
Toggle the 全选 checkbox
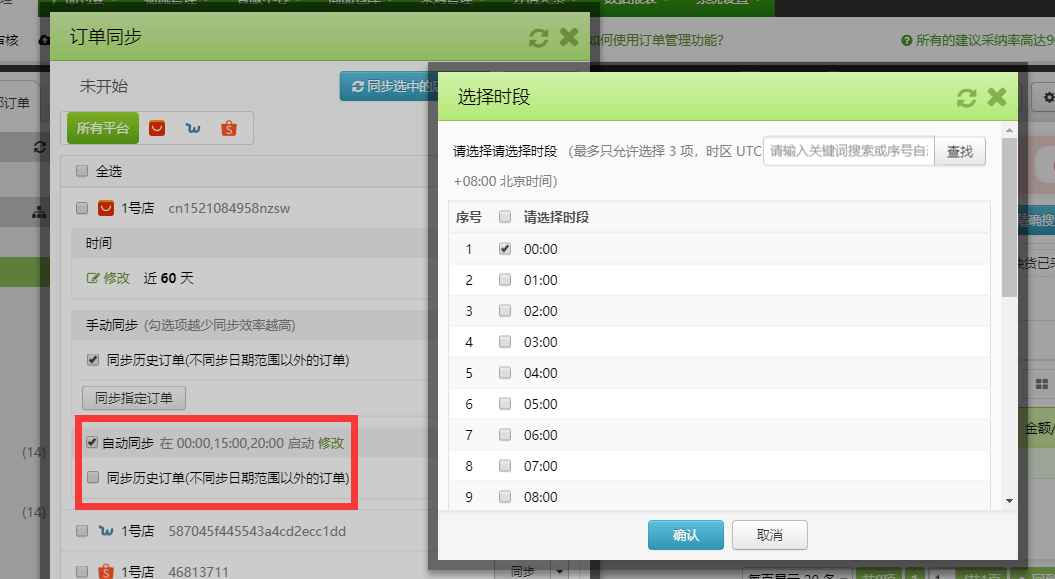(82, 171)
